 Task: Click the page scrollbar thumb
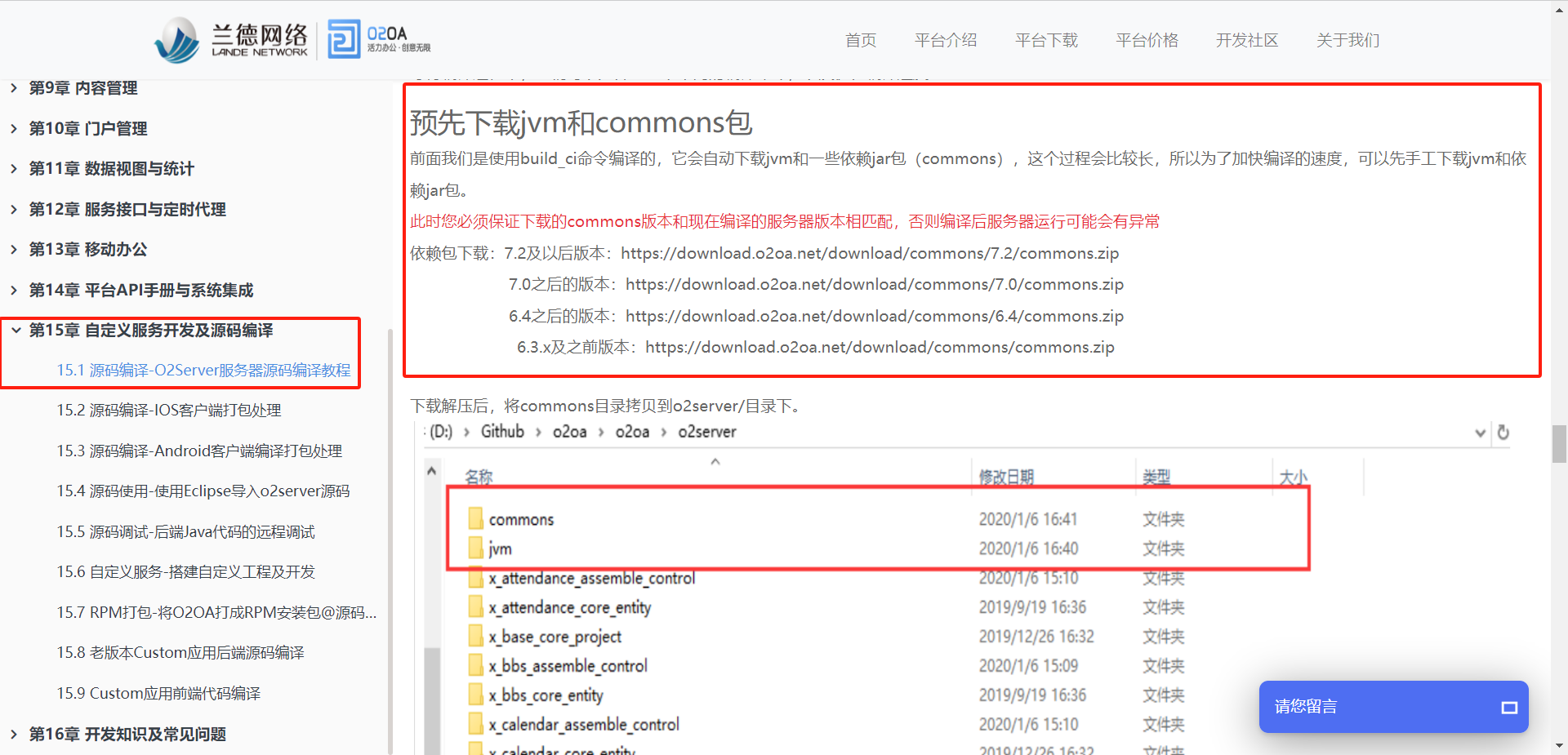[1559, 444]
